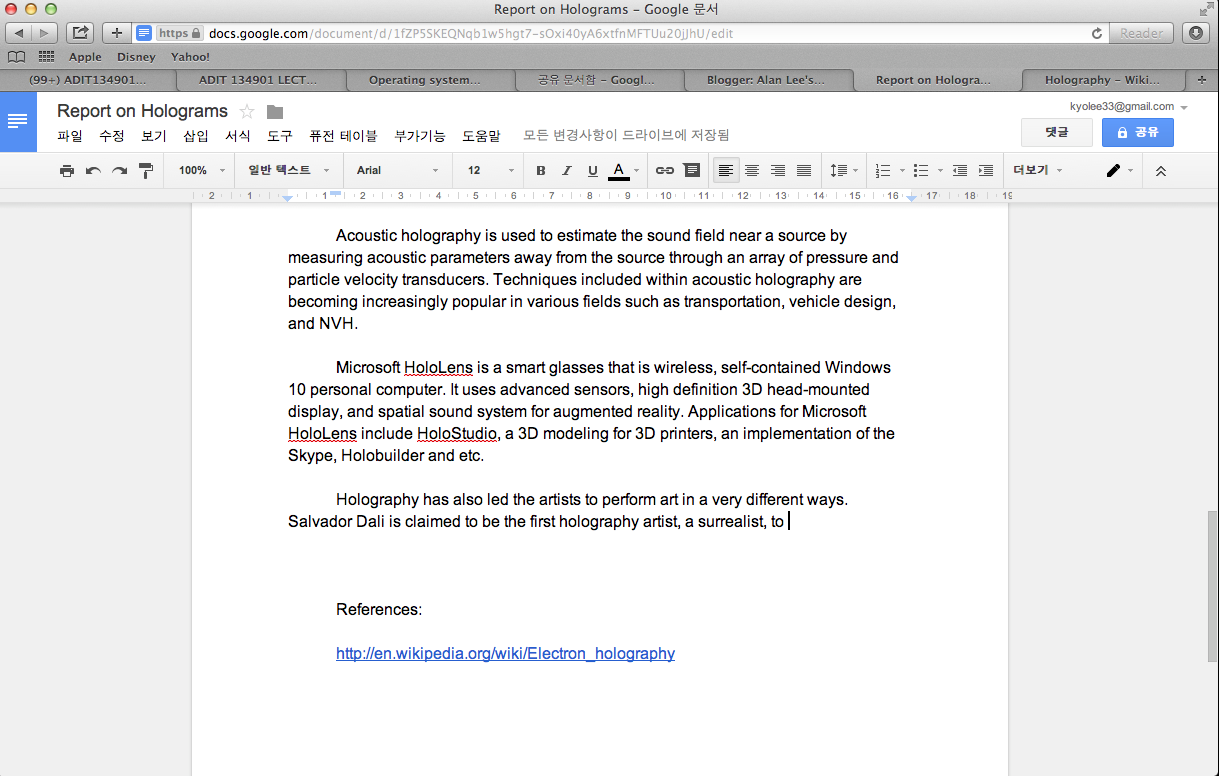Open the Docs home menu icon
Viewport: 1219px width, 776px height.
(18, 121)
